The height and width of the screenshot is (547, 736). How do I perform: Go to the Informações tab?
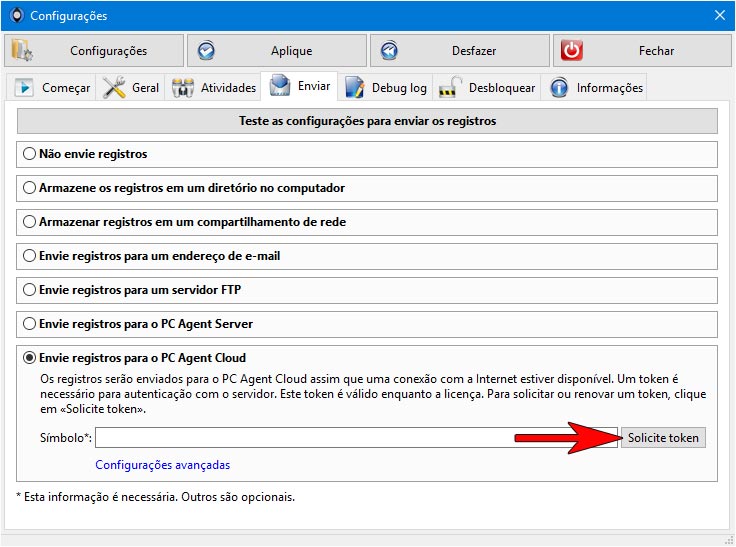tap(594, 87)
